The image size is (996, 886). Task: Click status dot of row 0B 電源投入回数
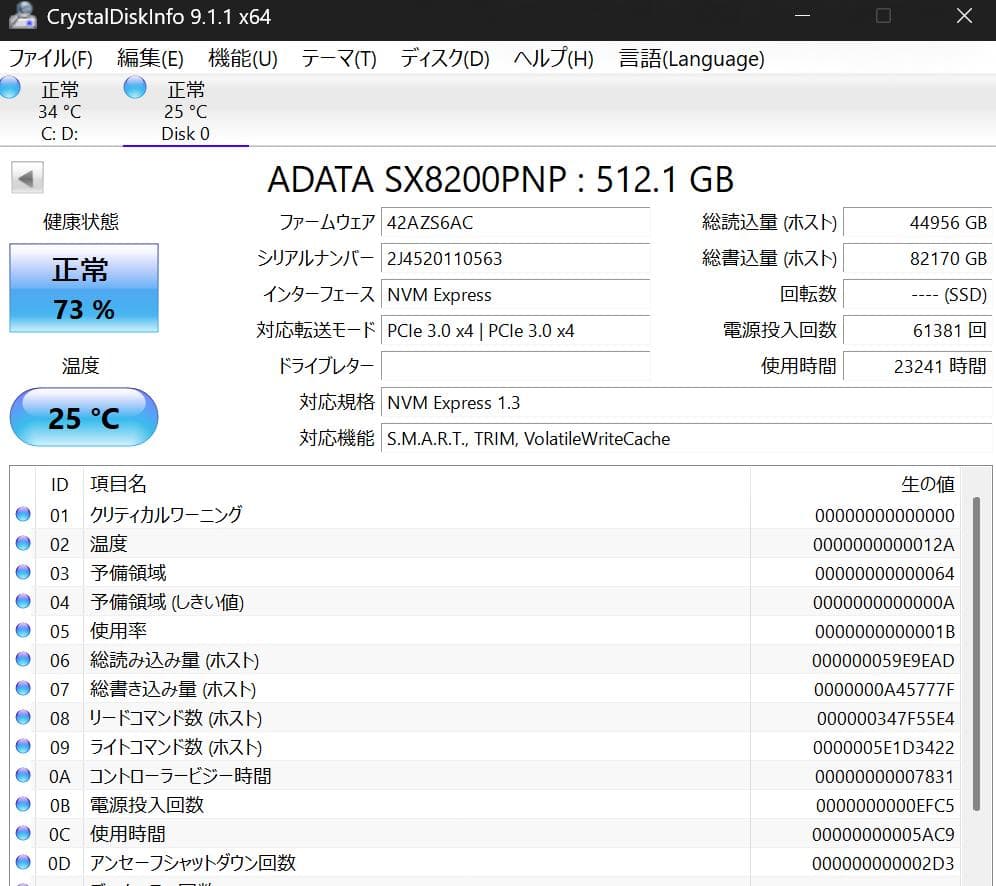tap(24, 804)
